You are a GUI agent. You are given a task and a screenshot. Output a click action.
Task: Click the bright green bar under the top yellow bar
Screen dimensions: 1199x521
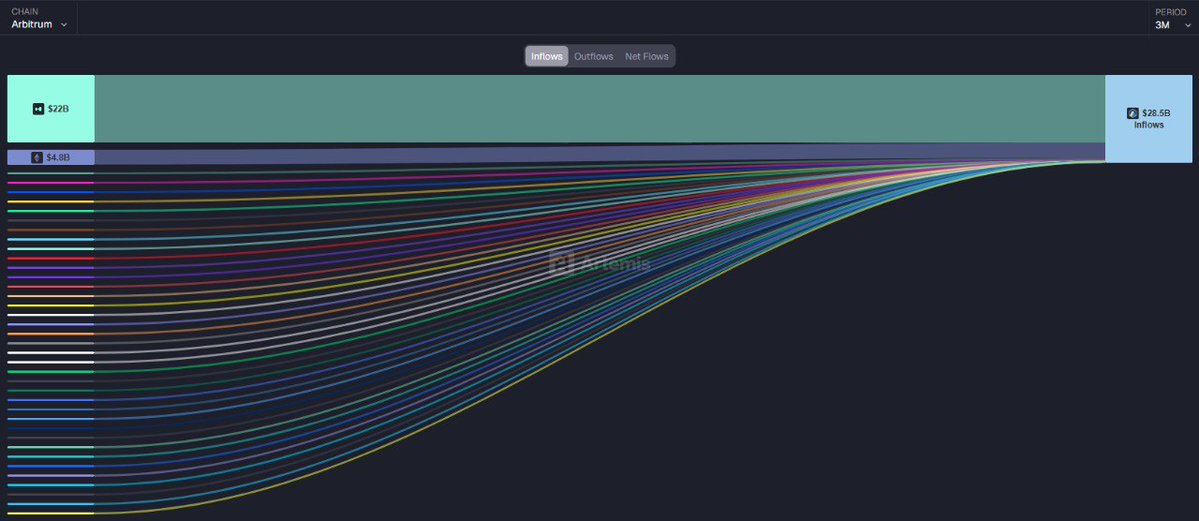[x=50, y=211]
